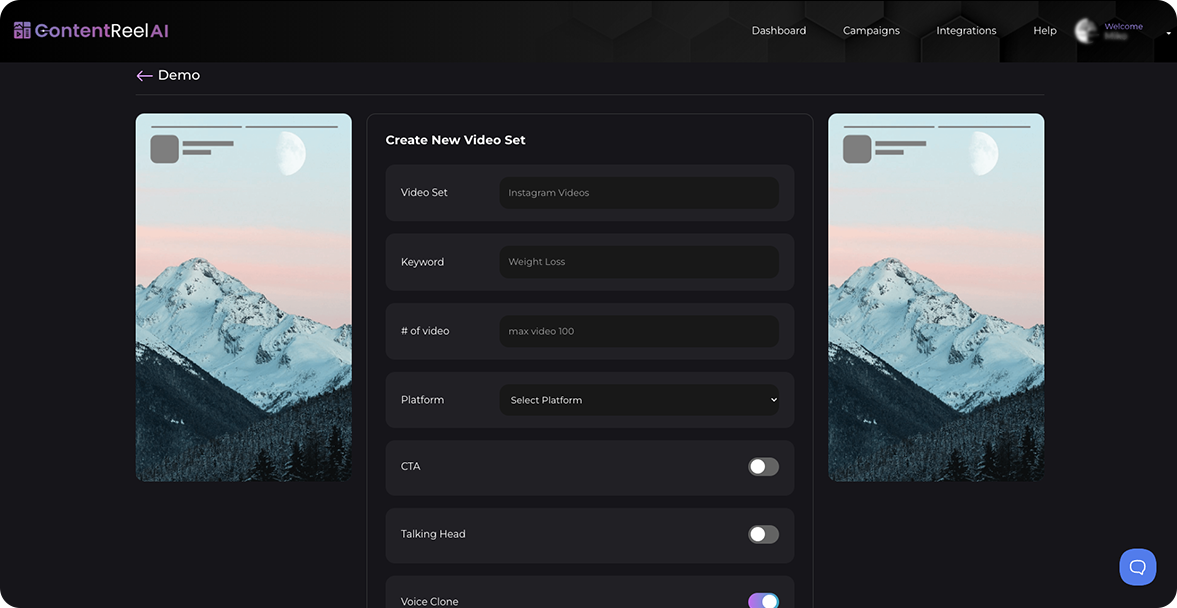Go to the Dashboard menu item

click(778, 30)
